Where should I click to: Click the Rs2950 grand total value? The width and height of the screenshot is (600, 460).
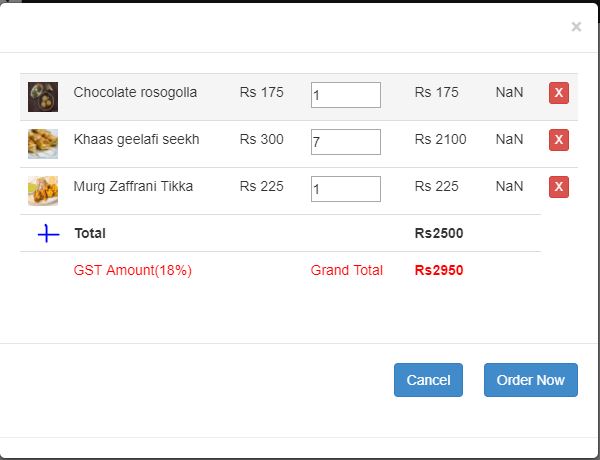tap(438, 270)
